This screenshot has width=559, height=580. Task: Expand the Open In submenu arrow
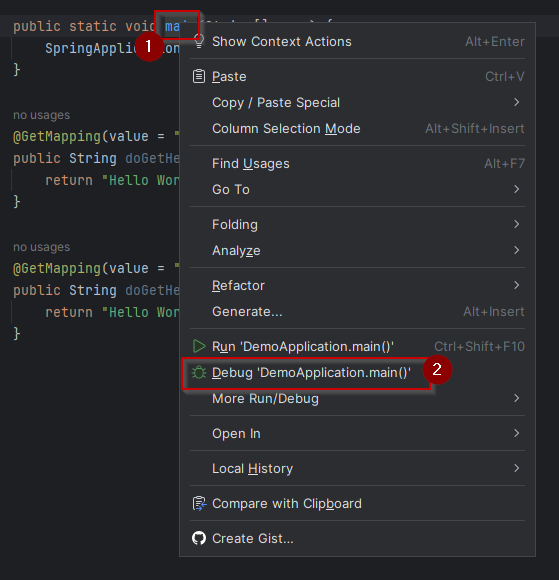pyautogui.click(x=517, y=433)
